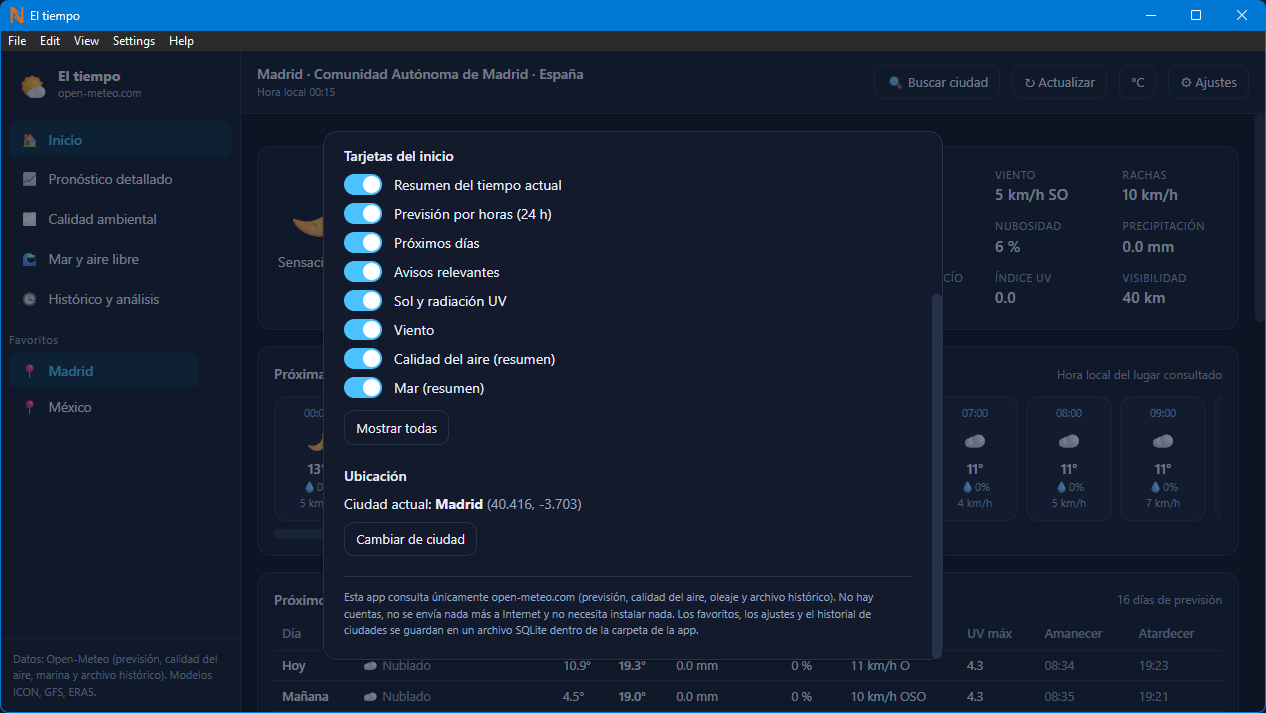The width and height of the screenshot is (1266, 713).
Task: Click the Histórico y análisis clock icon
Action: point(30,299)
